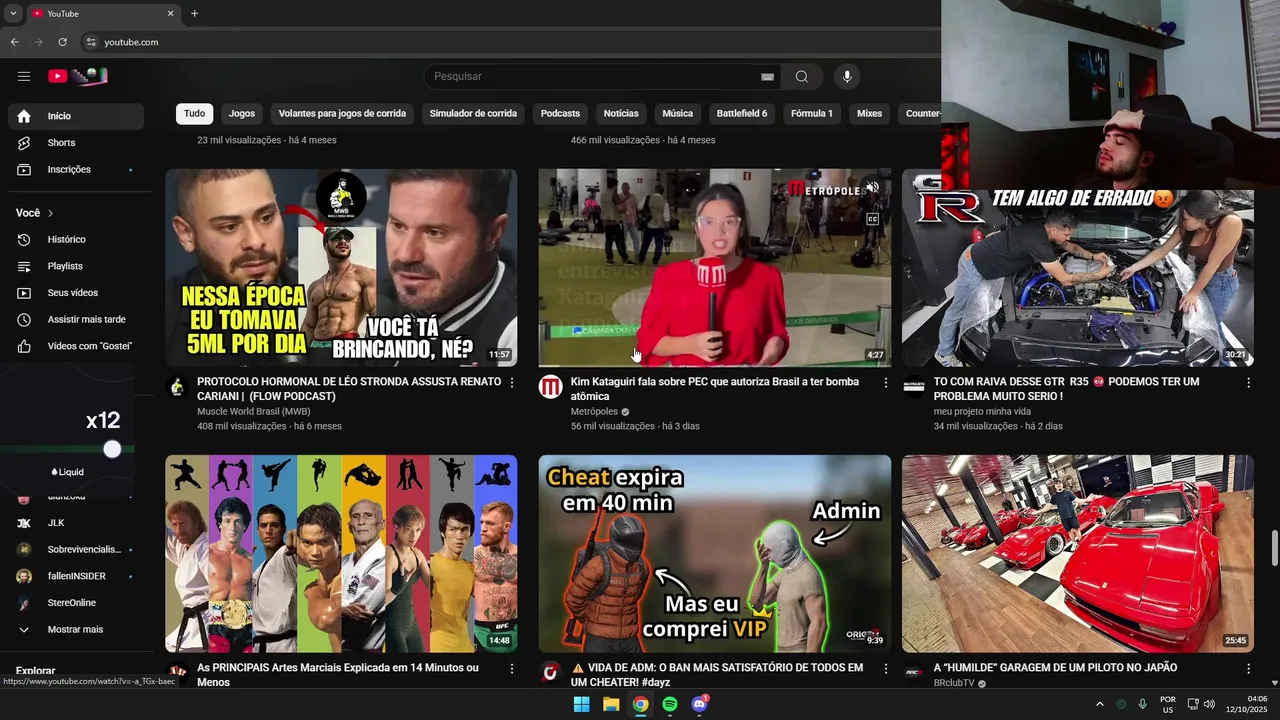Select the Battlefield 6 filter chip

pyautogui.click(x=742, y=114)
